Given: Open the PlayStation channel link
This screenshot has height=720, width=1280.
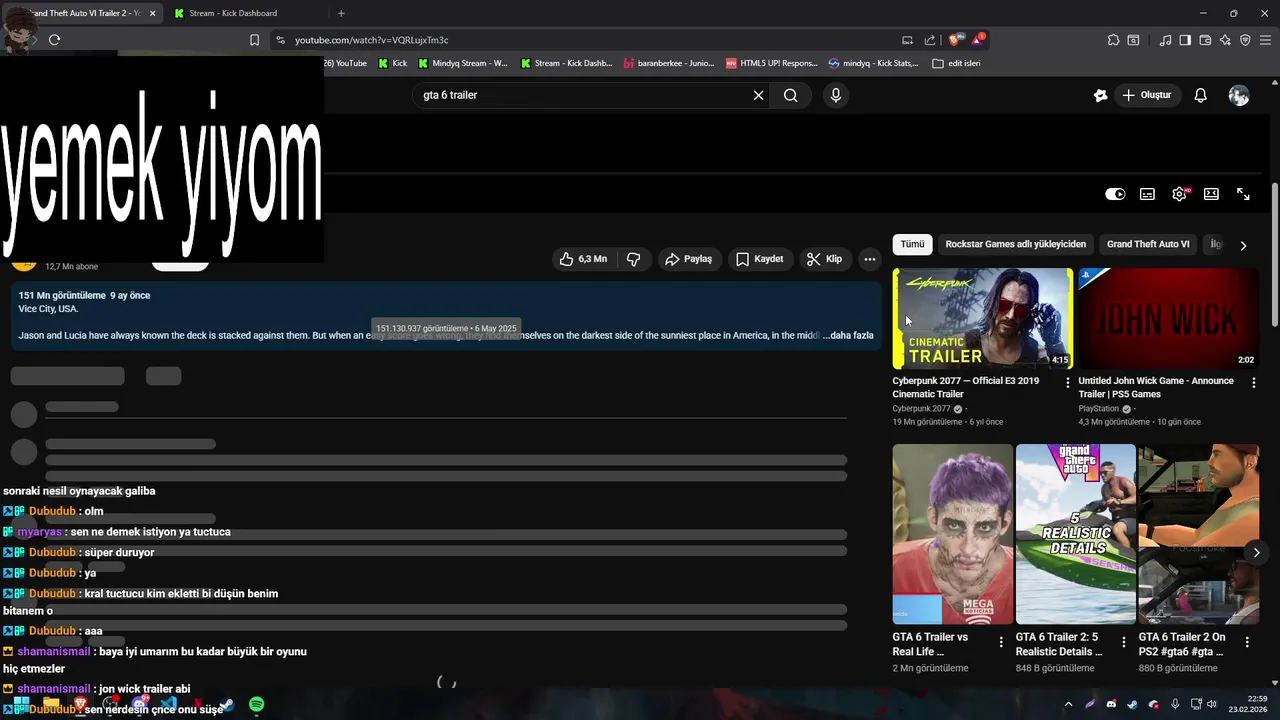Looking at the screenshot, I should (x=1098, y=409).
